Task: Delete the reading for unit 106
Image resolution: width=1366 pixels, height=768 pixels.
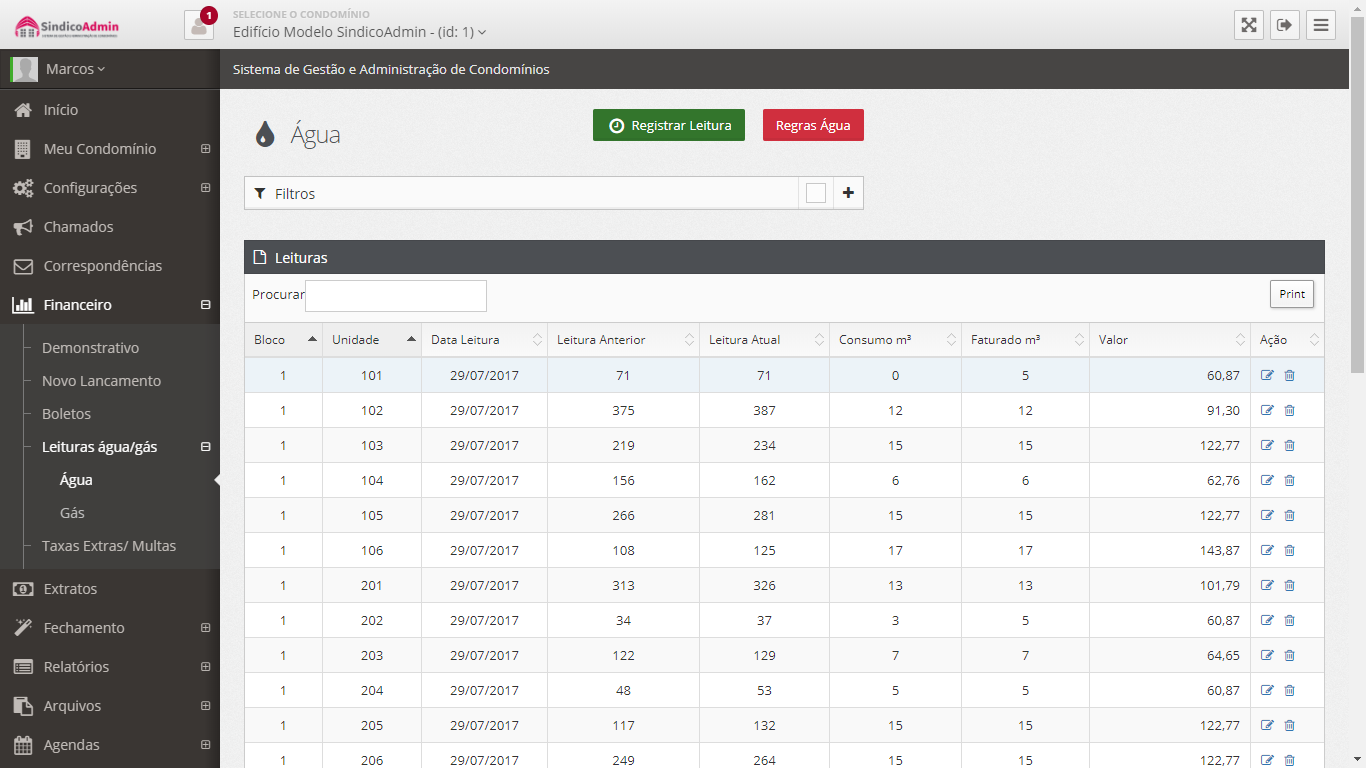Action: (x=1289, y=550)
